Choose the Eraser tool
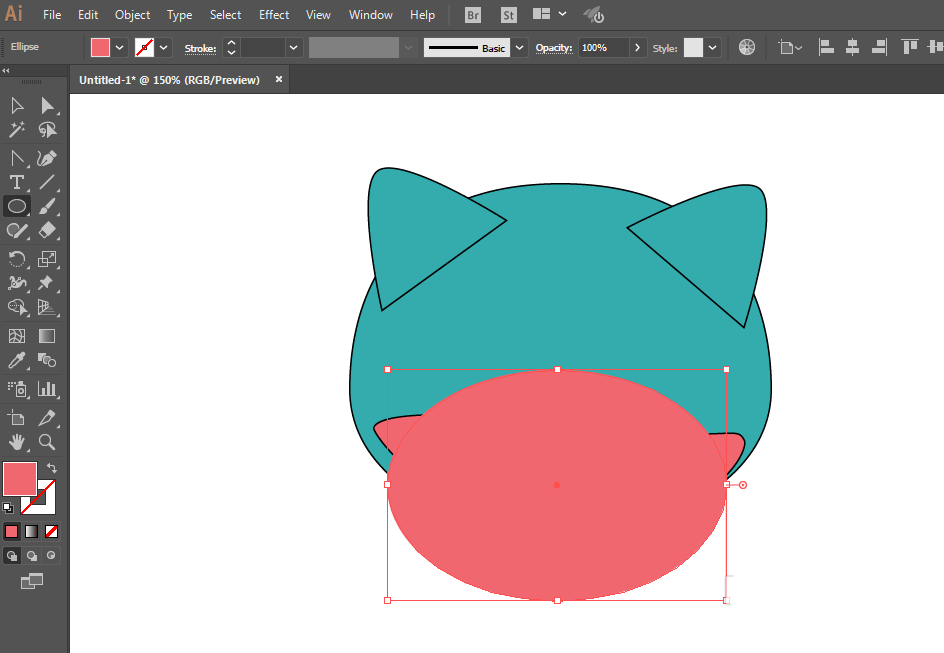Image resolution: width=944 pixels, height=653 pixels. (46, 231)
